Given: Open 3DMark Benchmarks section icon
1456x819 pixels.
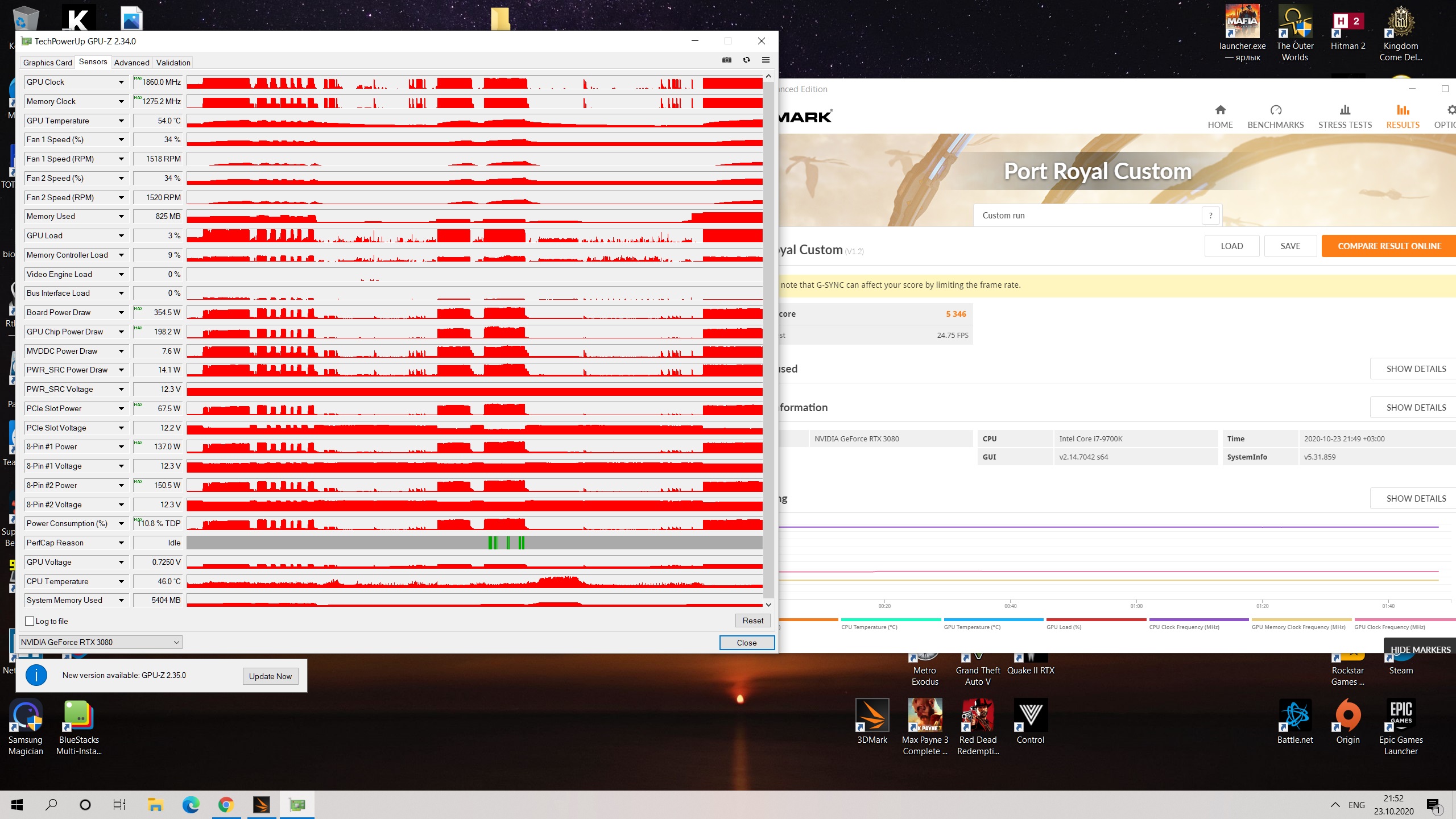Looking at the screenshot, I should pos(1275,110).
